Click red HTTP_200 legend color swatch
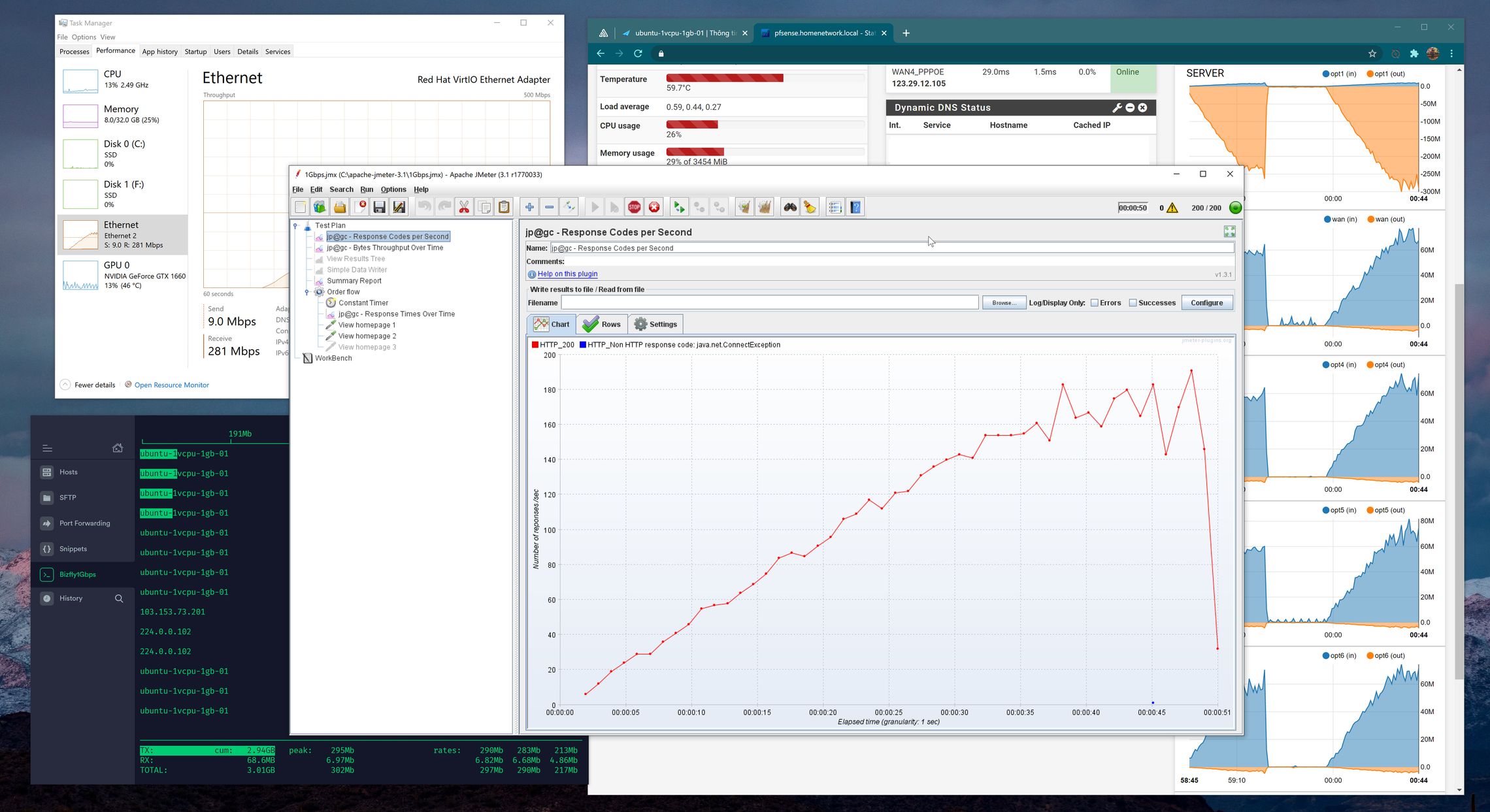 [x=535, y=345]
